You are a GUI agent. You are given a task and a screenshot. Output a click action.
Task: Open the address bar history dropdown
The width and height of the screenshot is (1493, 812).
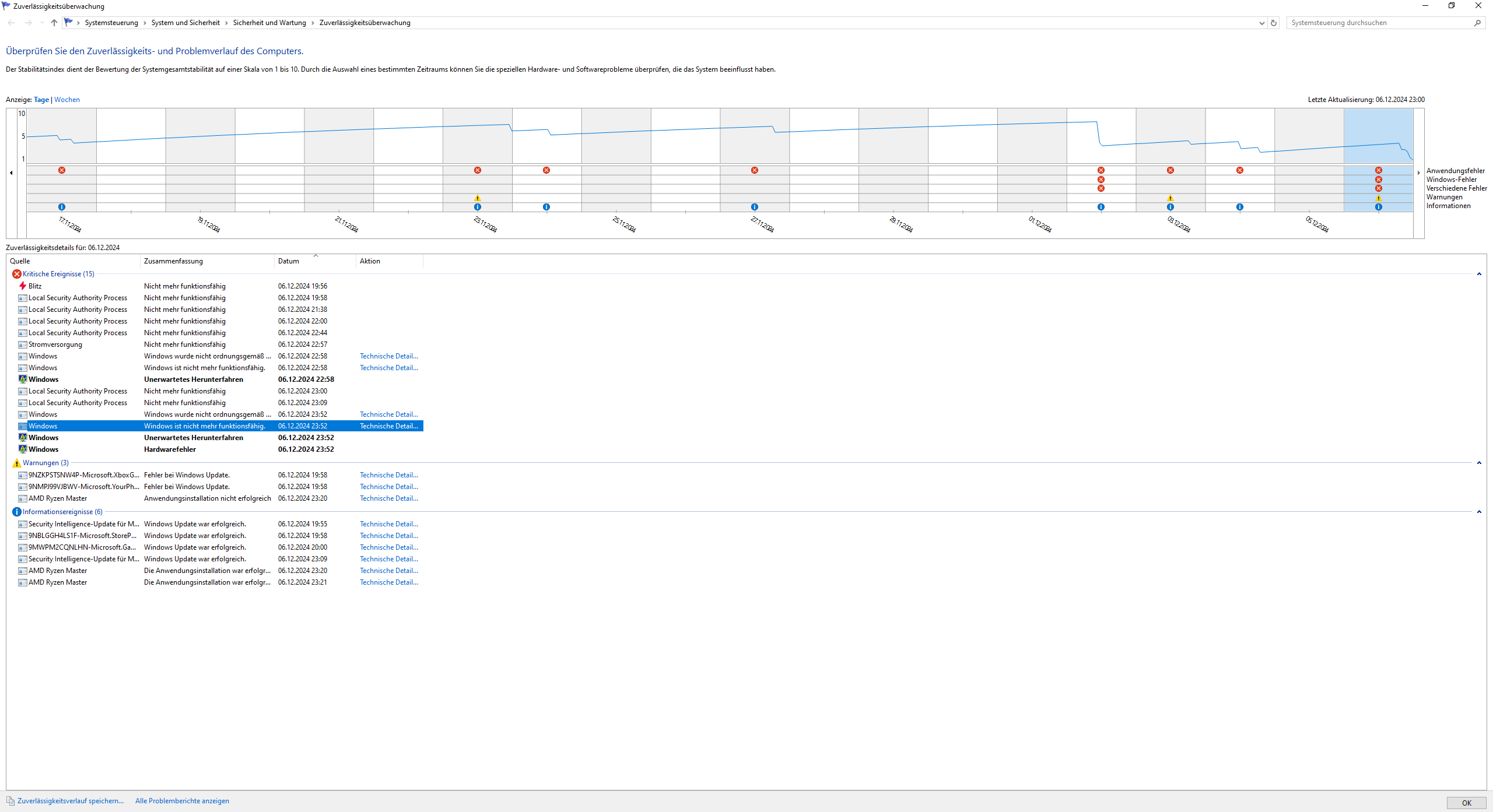[1261, 23]
